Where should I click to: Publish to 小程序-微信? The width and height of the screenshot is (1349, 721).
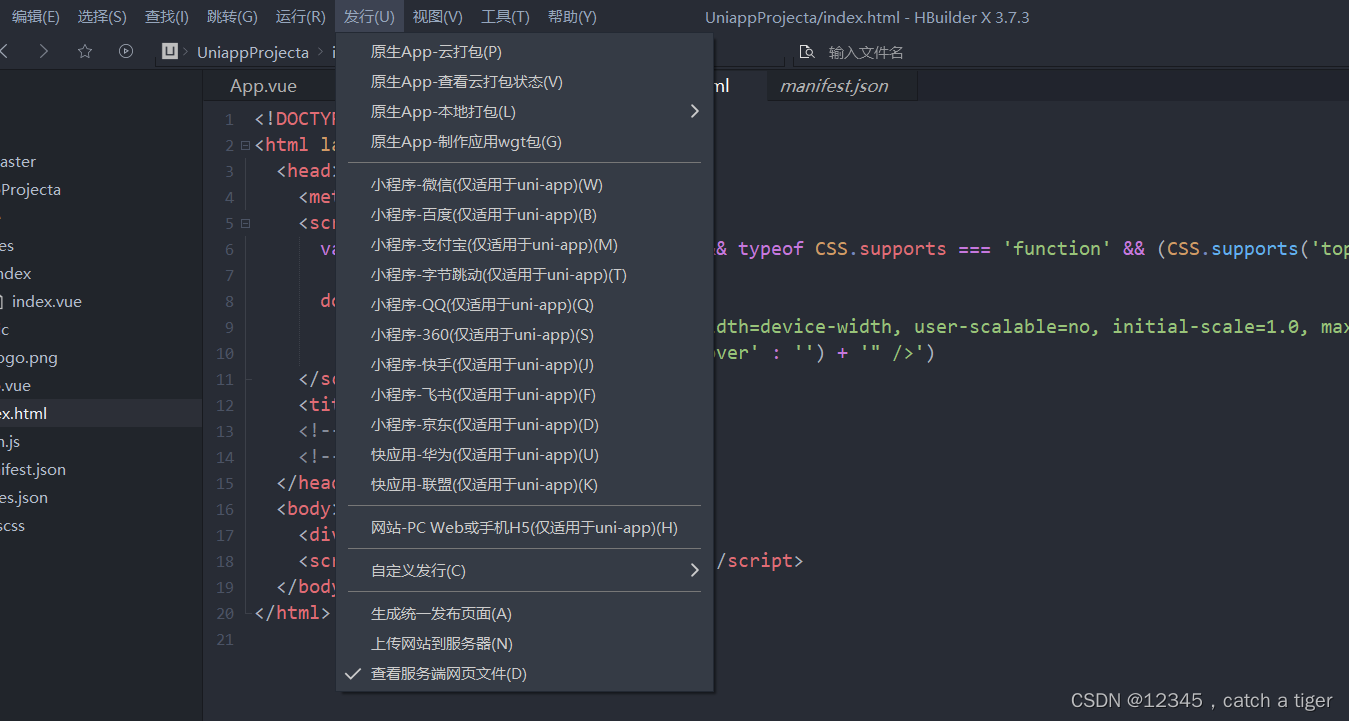tap(525, 185)
